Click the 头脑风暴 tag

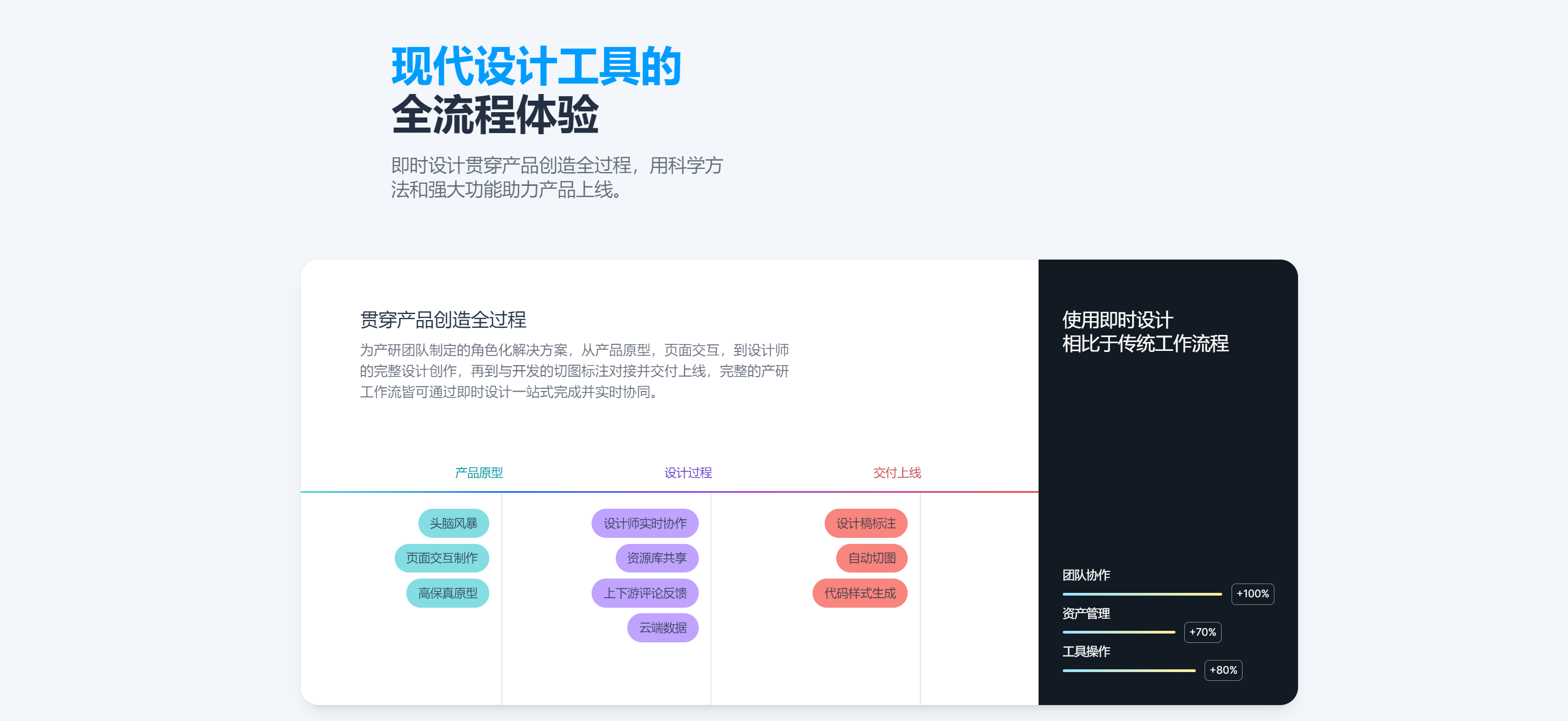tap(454, 523)
